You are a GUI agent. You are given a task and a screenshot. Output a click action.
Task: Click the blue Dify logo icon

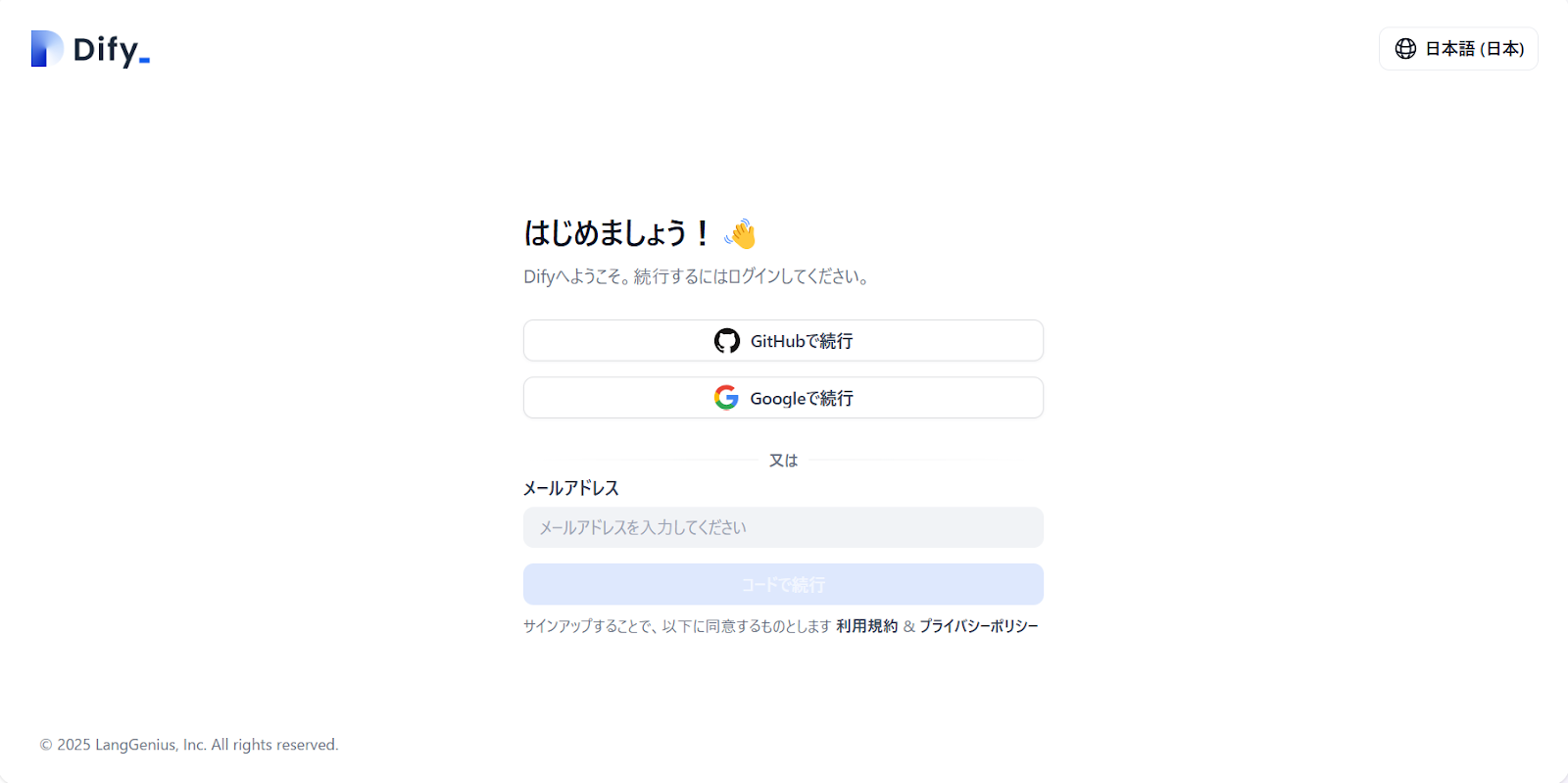tap(46, 49)
